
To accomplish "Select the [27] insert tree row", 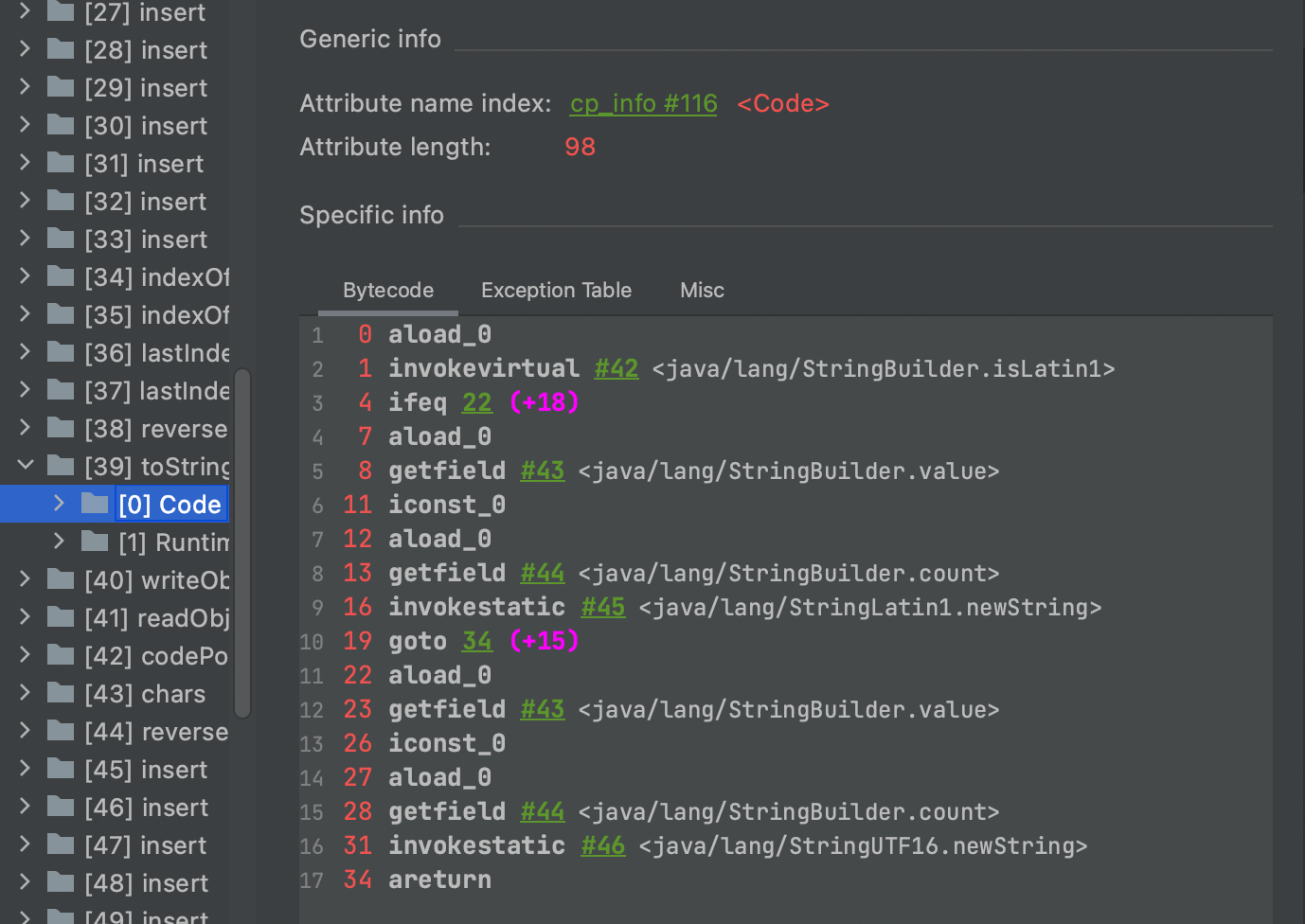I will [115, 12].
